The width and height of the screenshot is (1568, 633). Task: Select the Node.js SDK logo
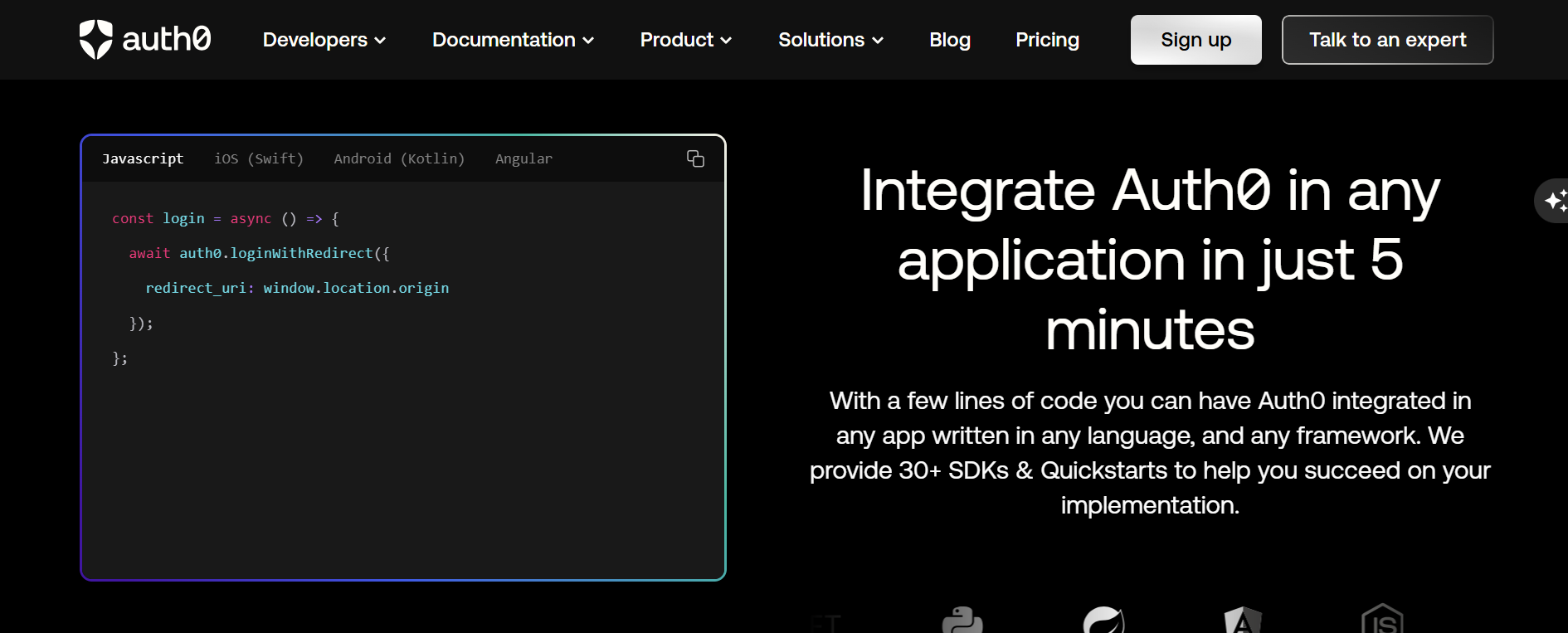click(x=1382, y=619)
